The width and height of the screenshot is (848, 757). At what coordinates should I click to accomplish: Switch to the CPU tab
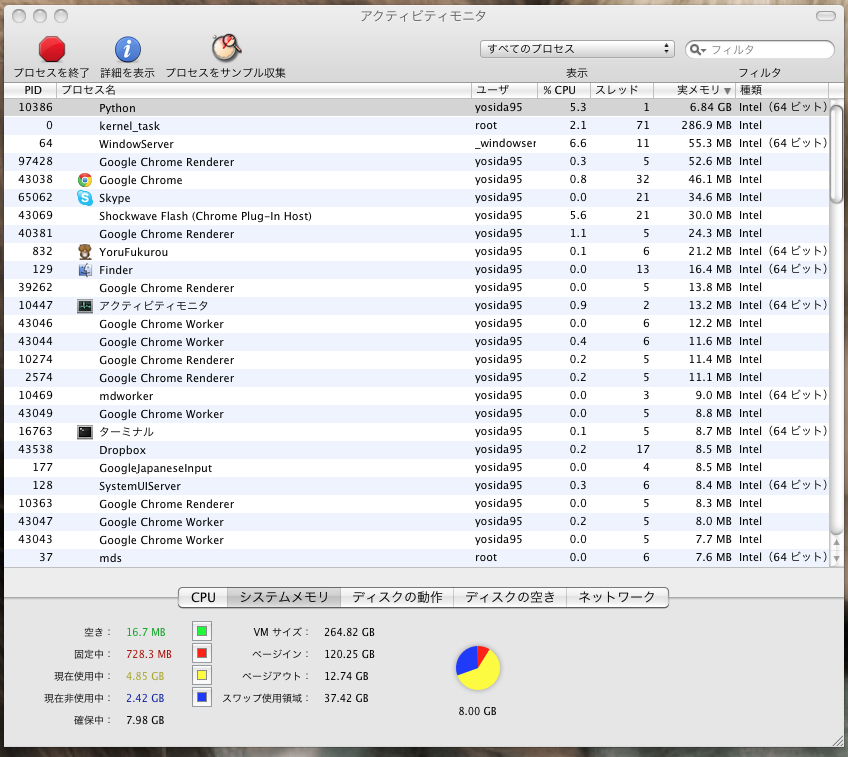203,597
